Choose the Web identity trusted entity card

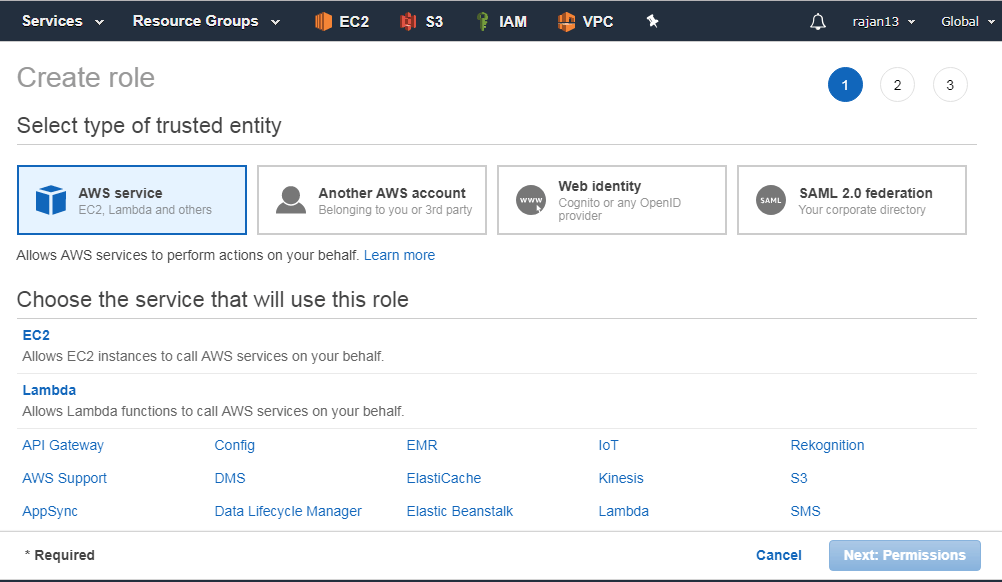coord(612,200)
